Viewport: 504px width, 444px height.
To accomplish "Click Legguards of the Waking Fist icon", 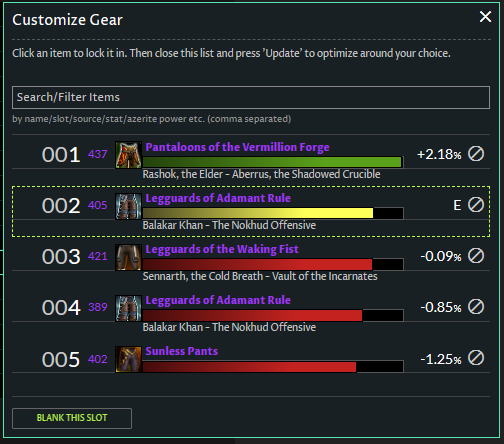I will (x=128, y=257).
